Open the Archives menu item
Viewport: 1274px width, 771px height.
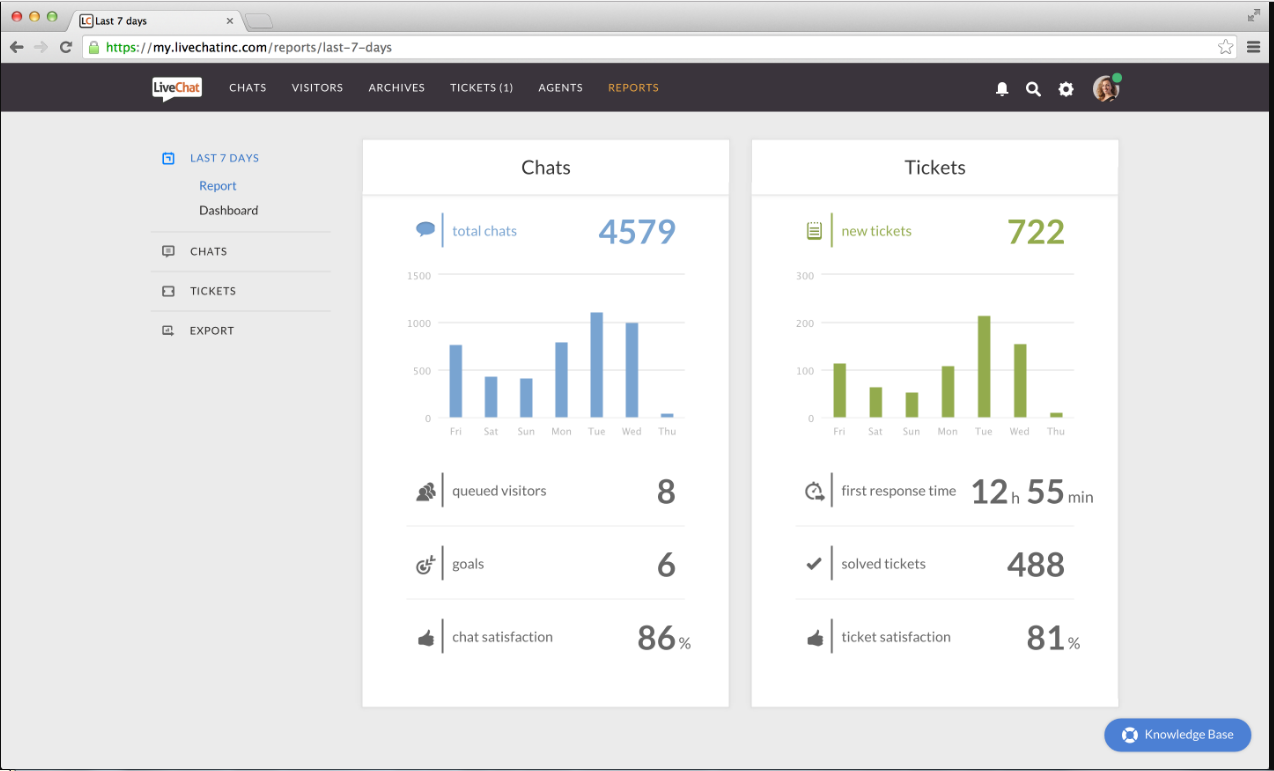tap(396, 88)
